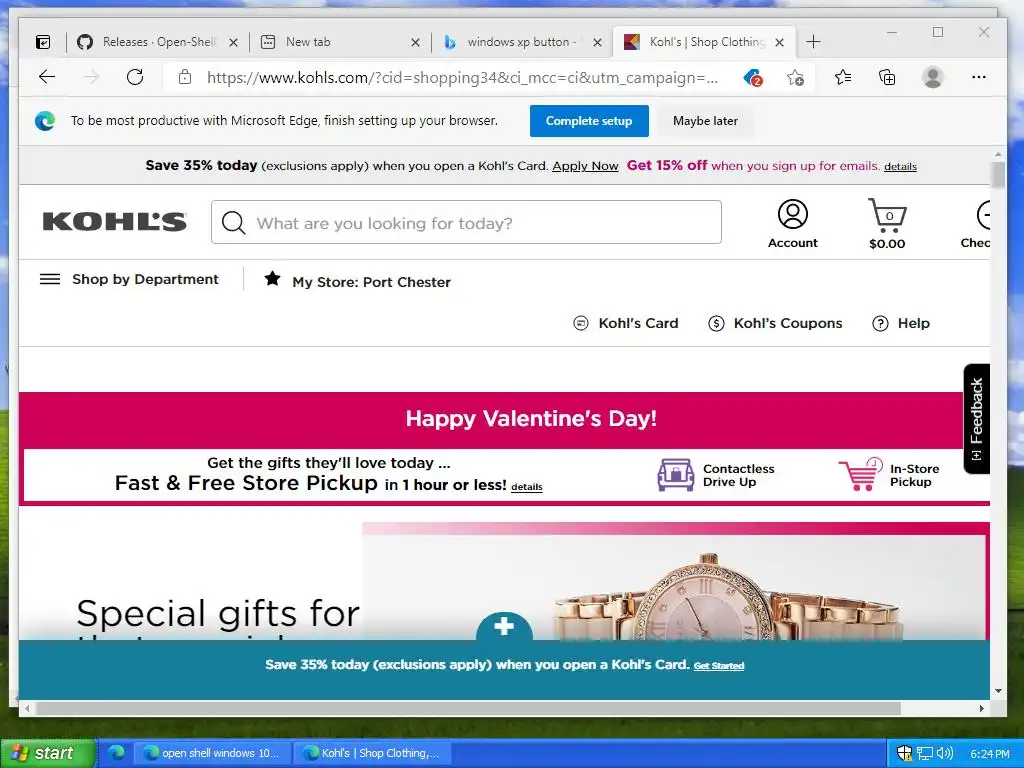1024x768 pixels.
Task: Click the security shield tray icon
Action: coord(904,753)
